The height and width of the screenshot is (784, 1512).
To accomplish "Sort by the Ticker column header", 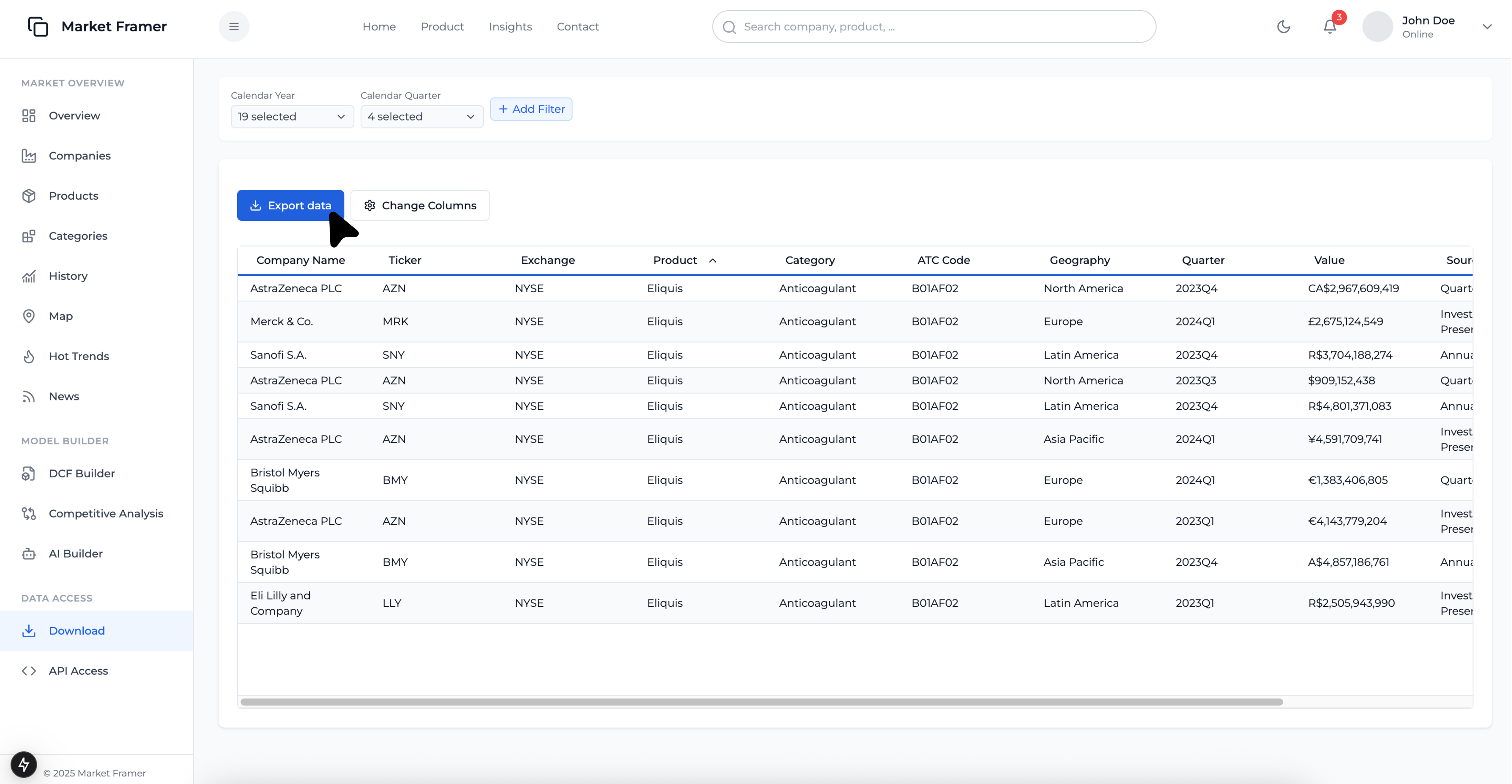I will pos(404,260).
